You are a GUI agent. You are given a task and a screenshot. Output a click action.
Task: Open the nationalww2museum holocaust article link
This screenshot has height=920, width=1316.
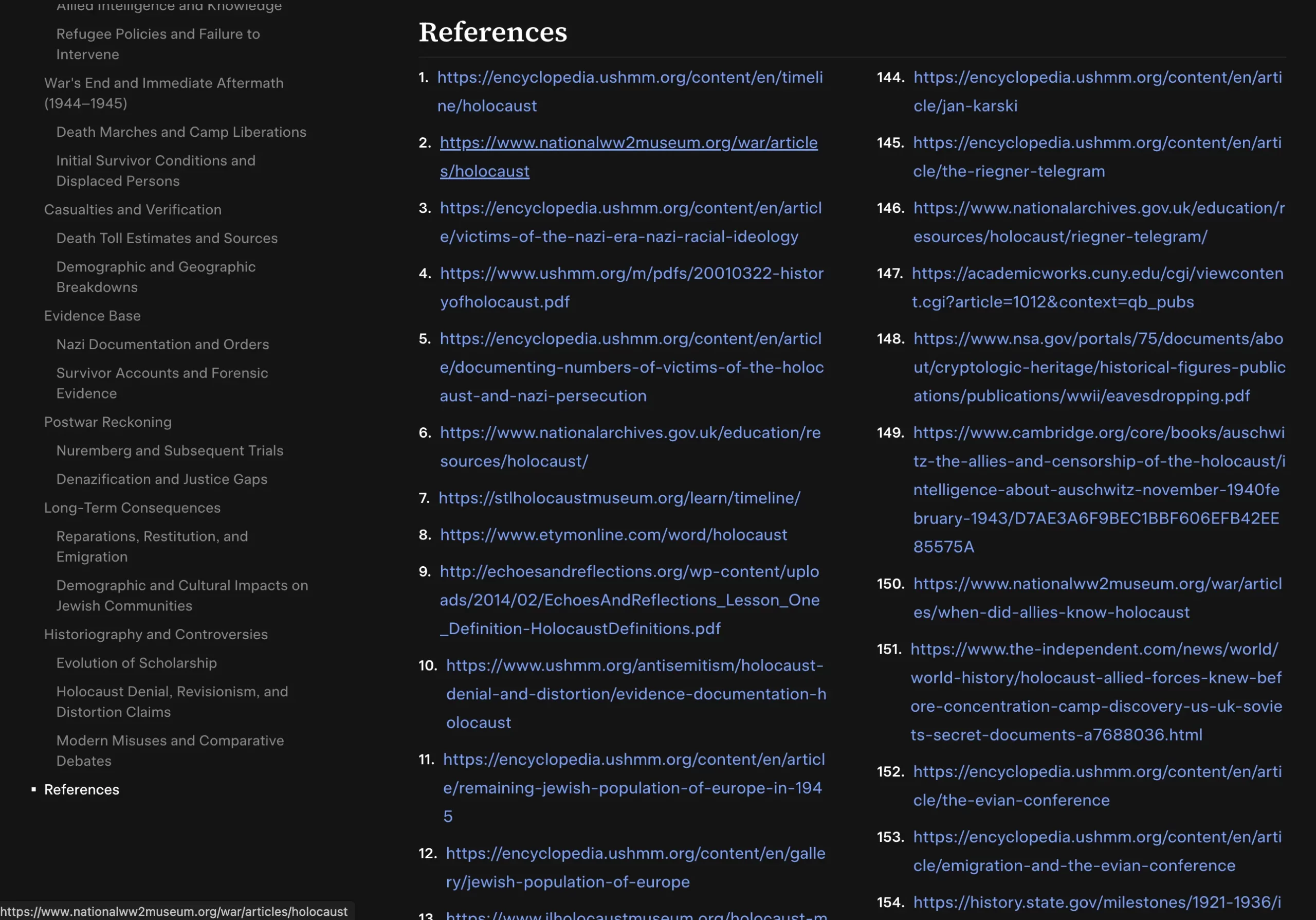[628, 143]
